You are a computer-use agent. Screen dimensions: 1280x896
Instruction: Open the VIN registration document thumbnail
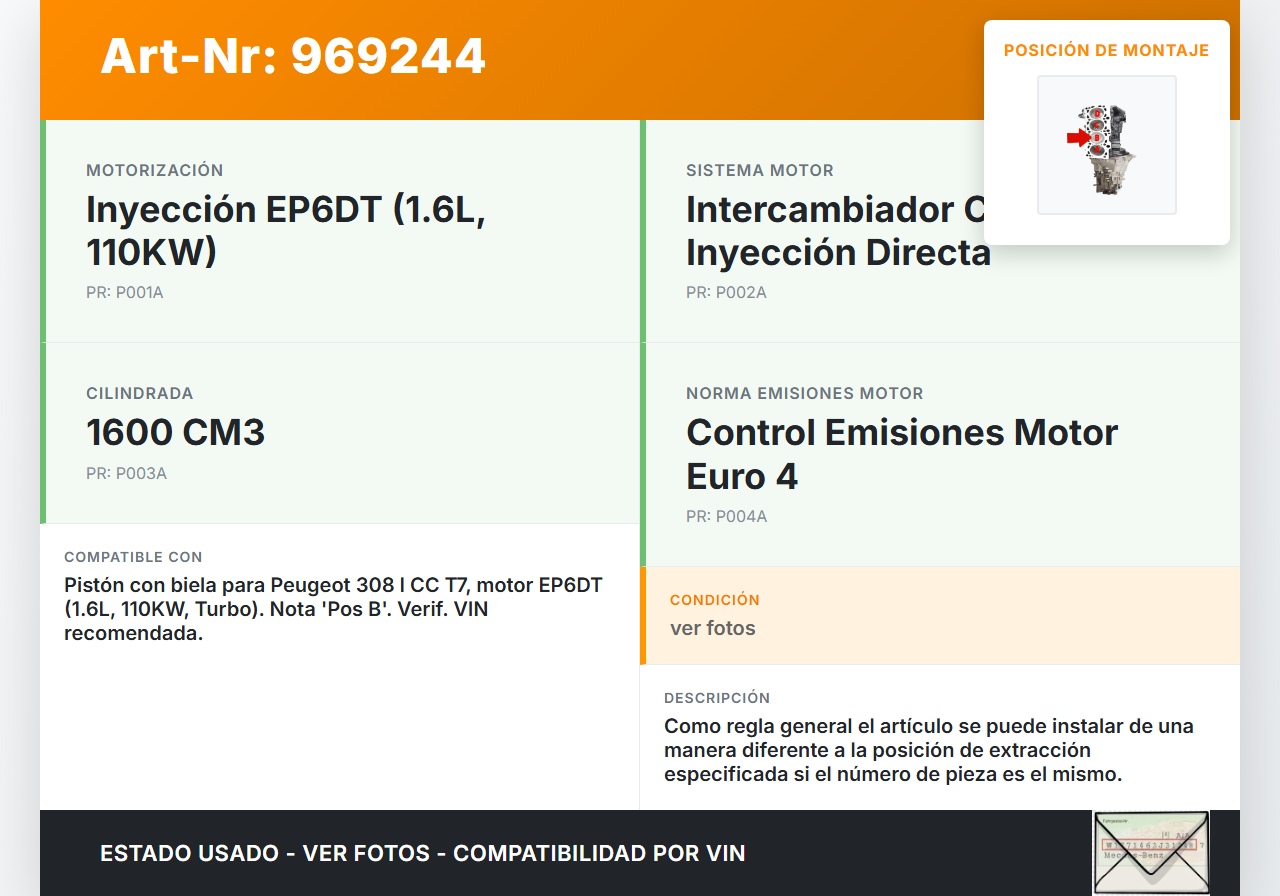click(x=1151, y=853)
